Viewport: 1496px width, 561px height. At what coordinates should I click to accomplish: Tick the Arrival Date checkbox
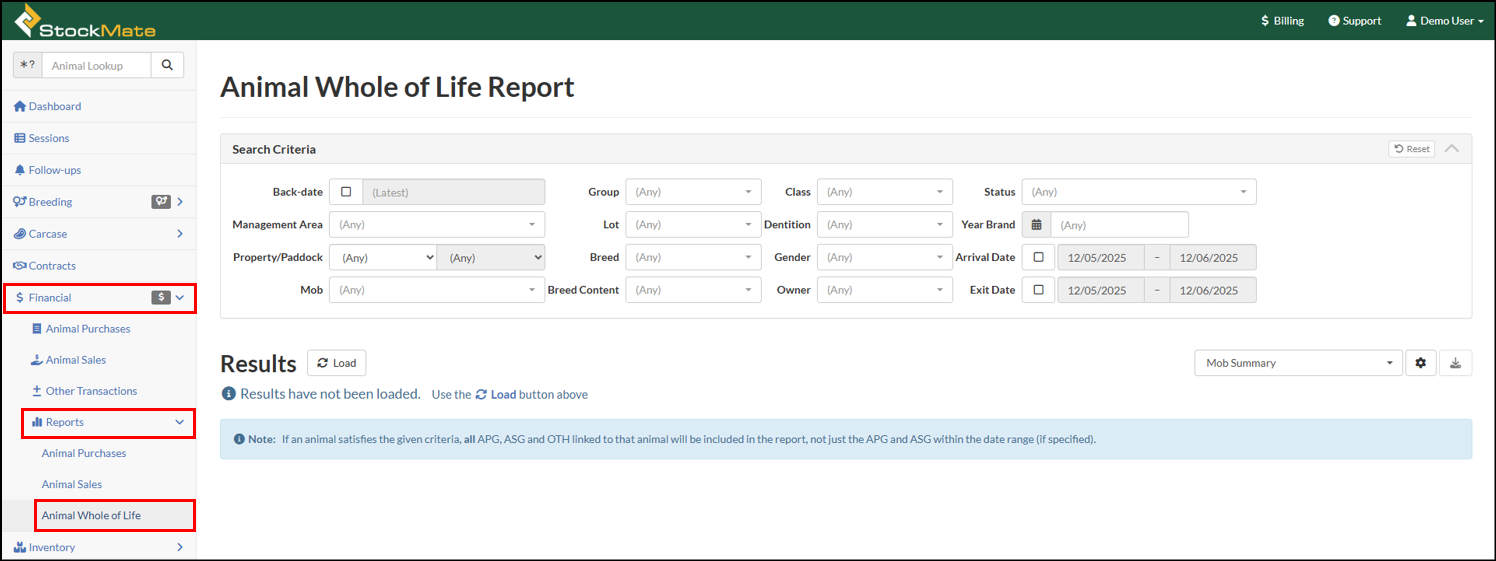coord(1038,257)
